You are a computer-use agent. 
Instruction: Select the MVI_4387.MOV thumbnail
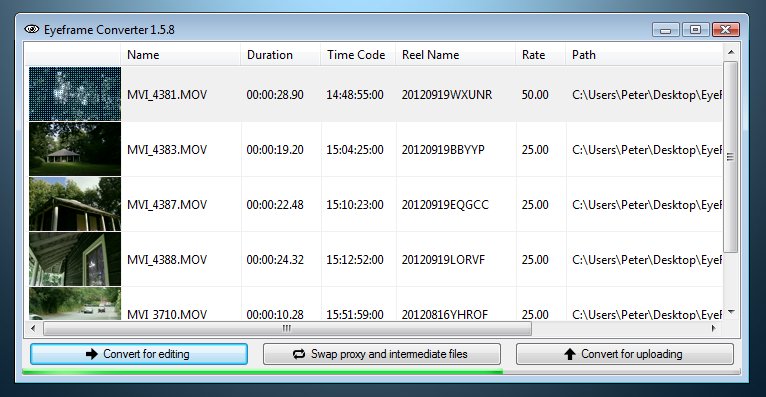[75, 204]
